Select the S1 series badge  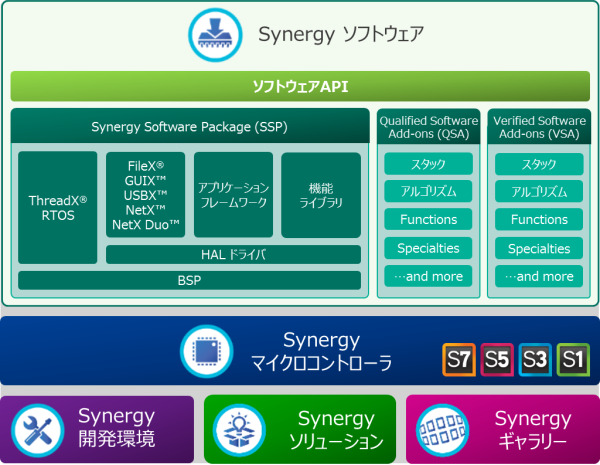572,358
